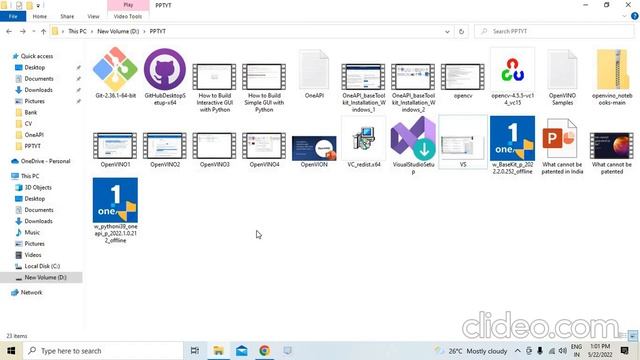Screen dimensions: 640x360
Task: Open the Play contextual tab
Action: tap(128, 5)
